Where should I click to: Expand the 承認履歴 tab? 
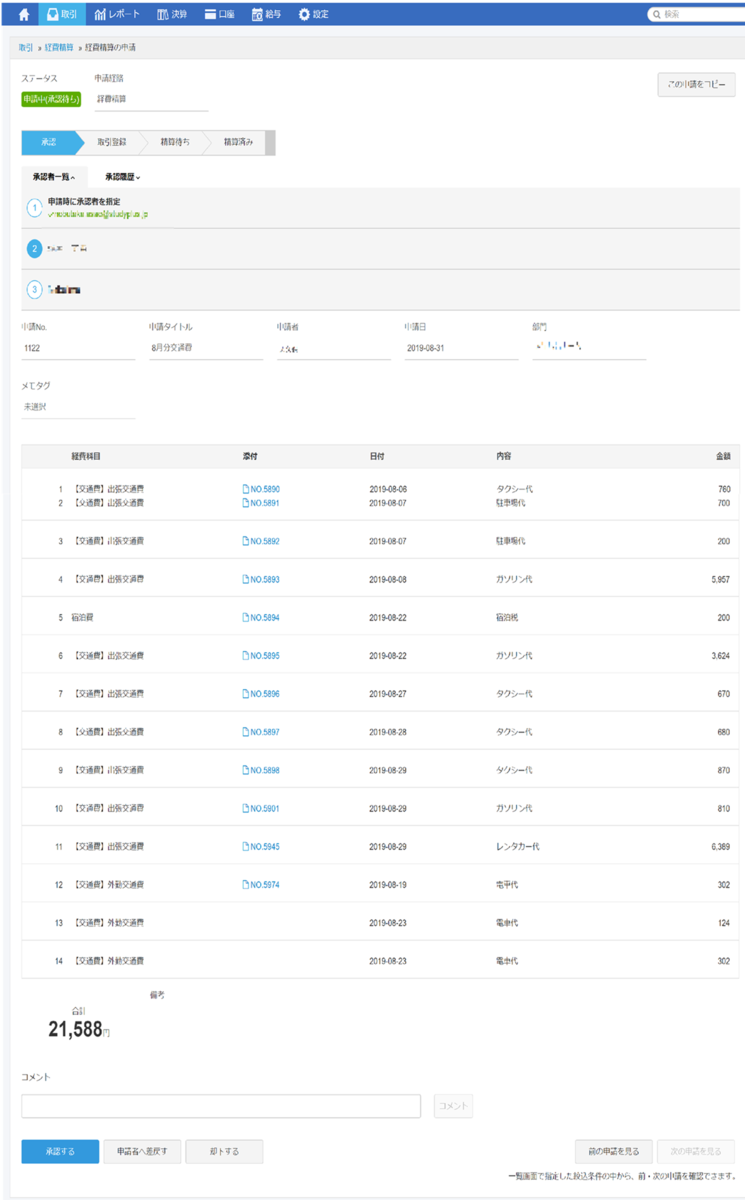[123, 176]
